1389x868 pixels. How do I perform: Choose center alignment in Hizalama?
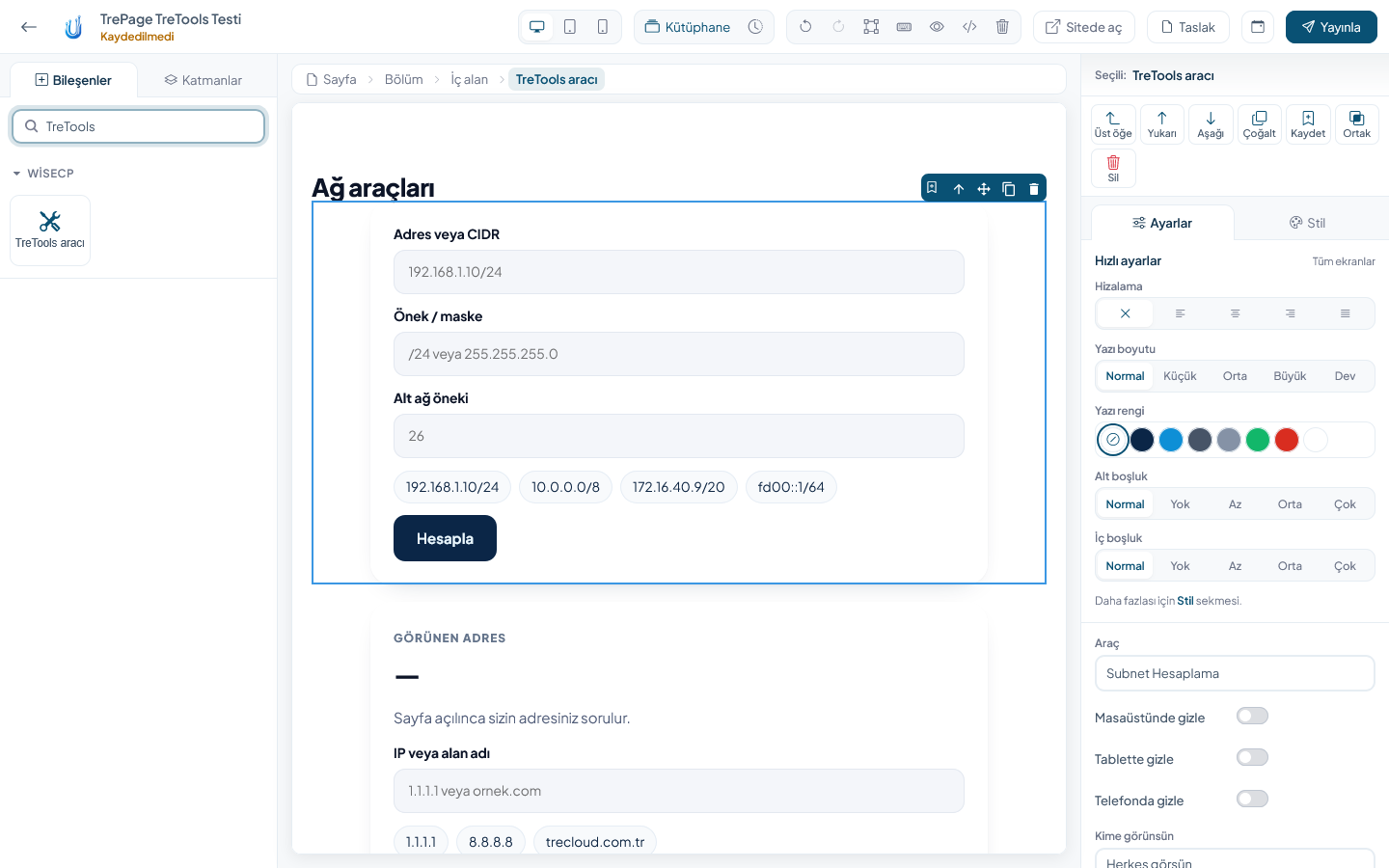1235,313
